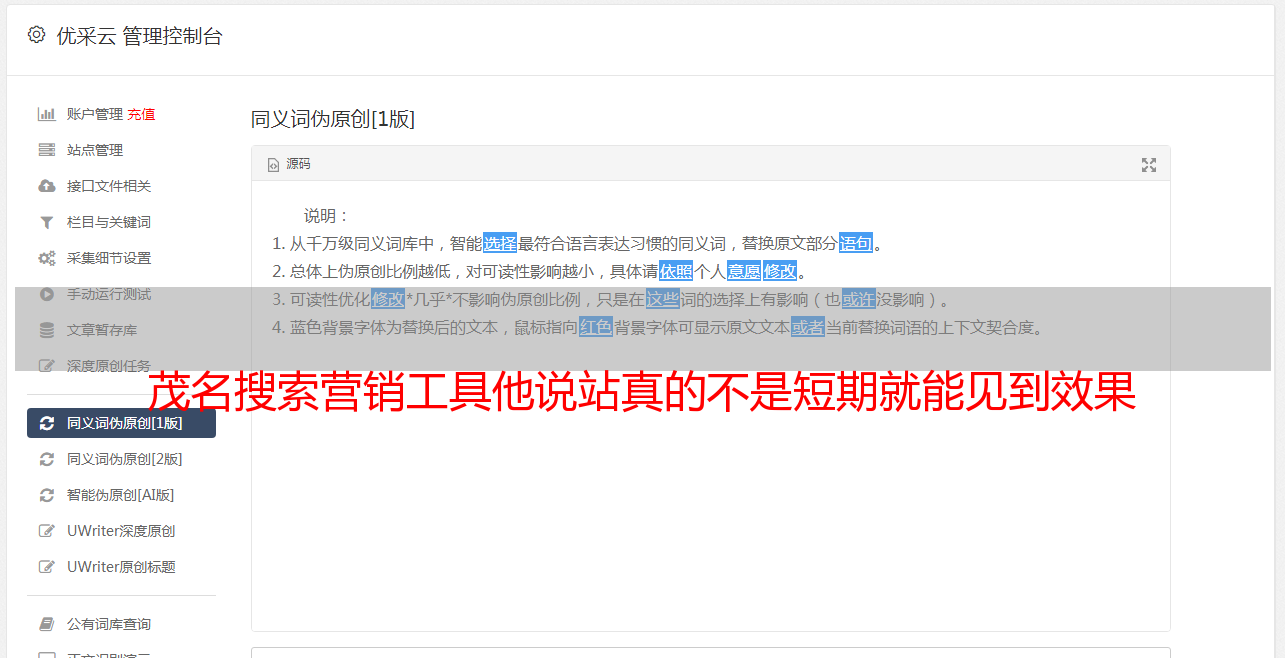Click the fullscreen expand icon in editor toolbar
Screen dimensions: 1285x658
point(1149,165)
